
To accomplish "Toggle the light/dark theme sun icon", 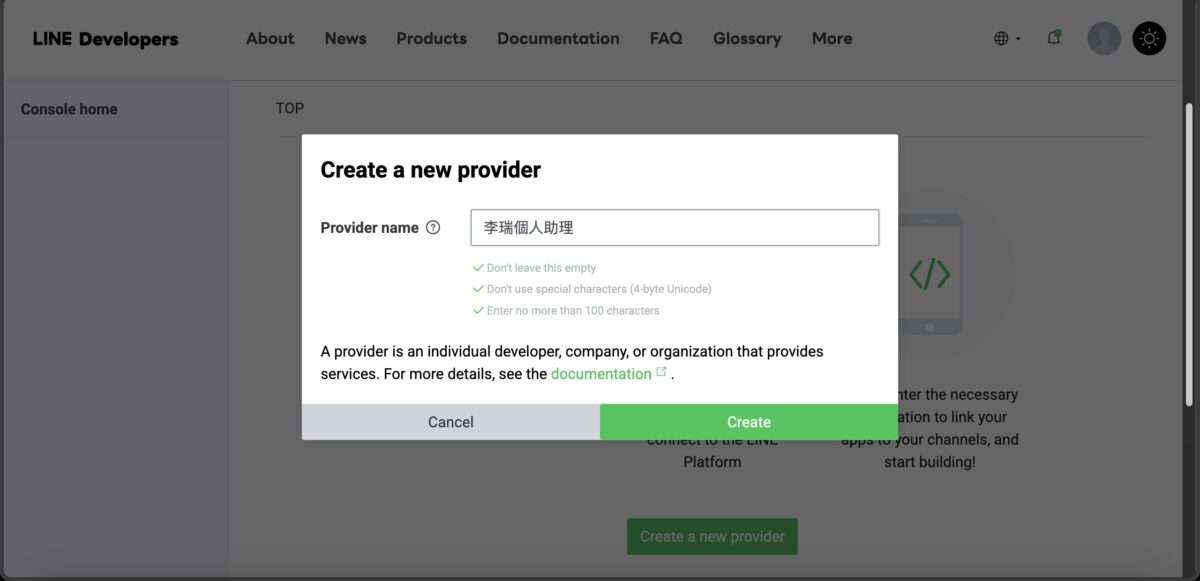I will click(x=1149, y=38).
